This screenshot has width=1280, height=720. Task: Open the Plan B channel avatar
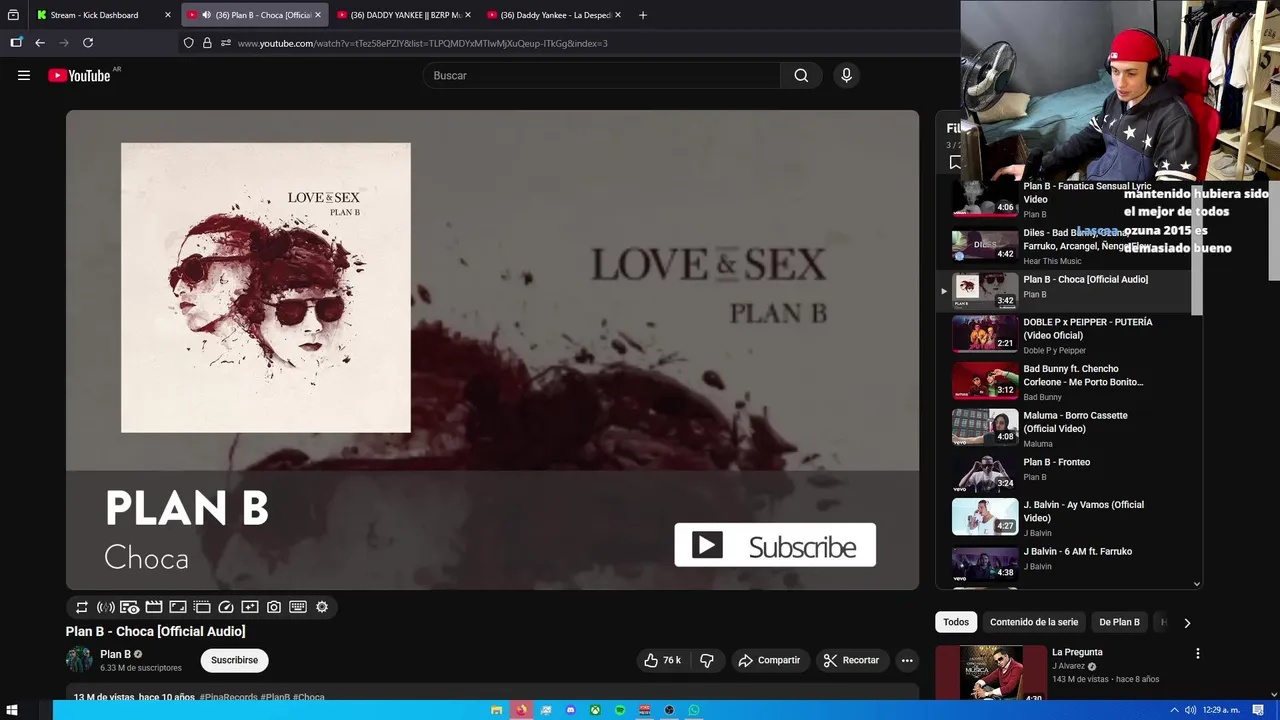coord(79,660)
